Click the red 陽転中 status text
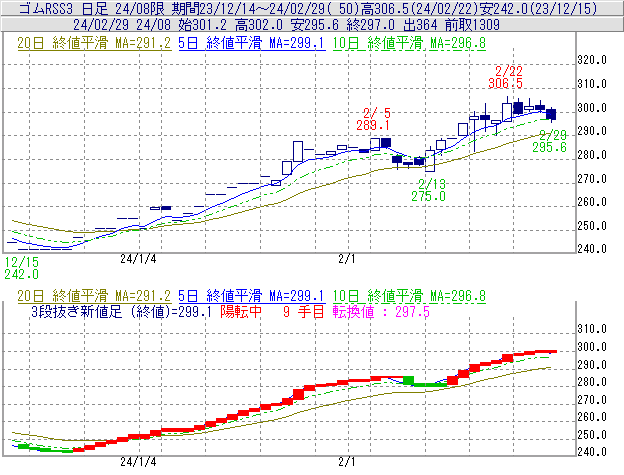The image size is (624, 475). point(241,311)
